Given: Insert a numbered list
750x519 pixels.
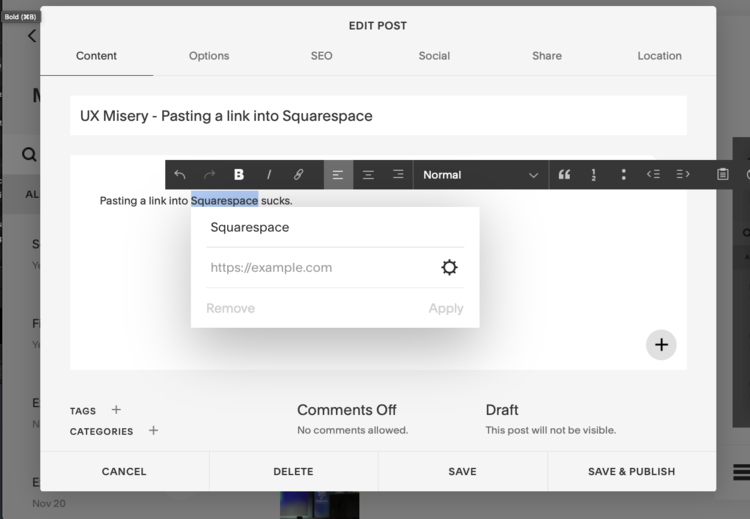Looking at the screenshot, I should [594, 175].
